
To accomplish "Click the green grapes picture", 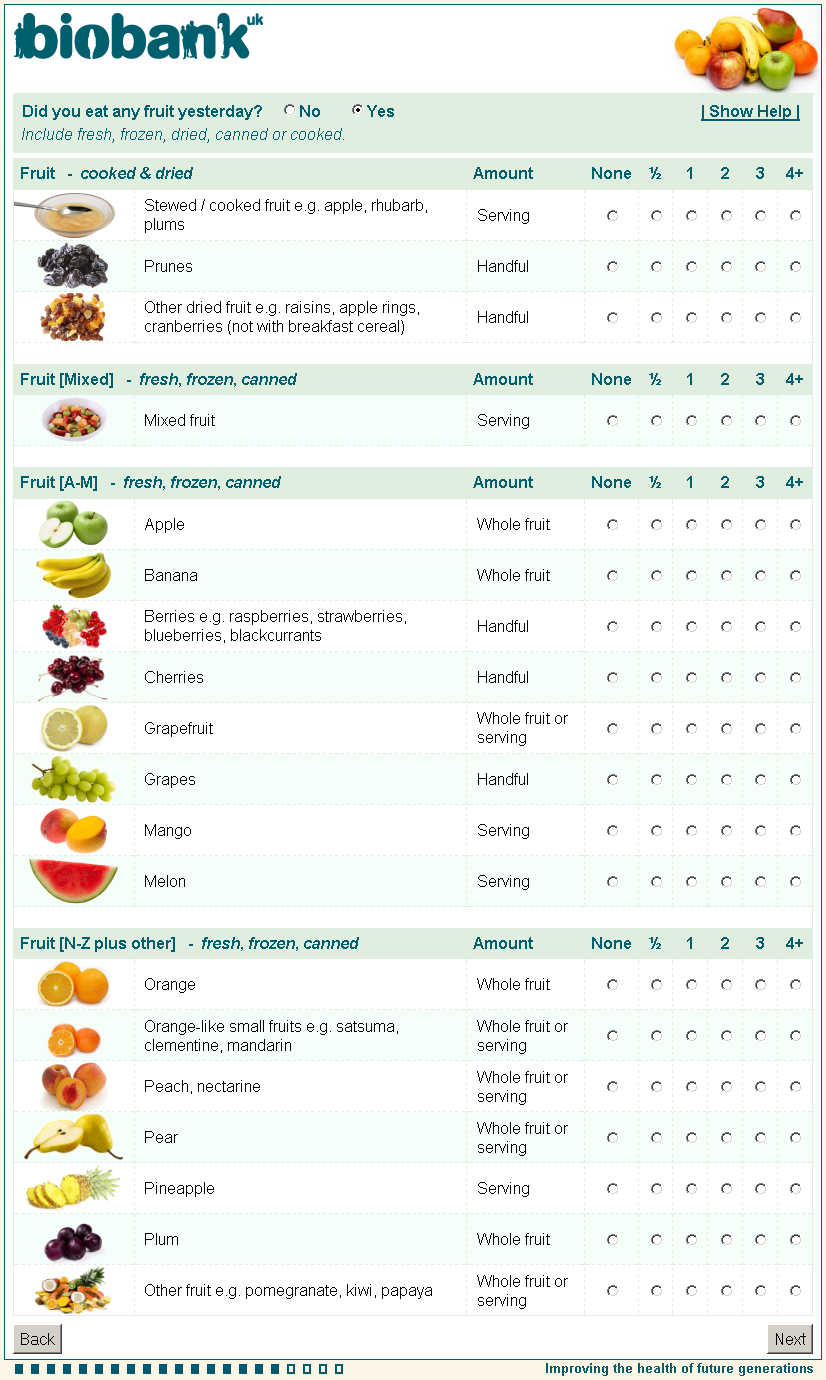I will [x=73, y=779].
